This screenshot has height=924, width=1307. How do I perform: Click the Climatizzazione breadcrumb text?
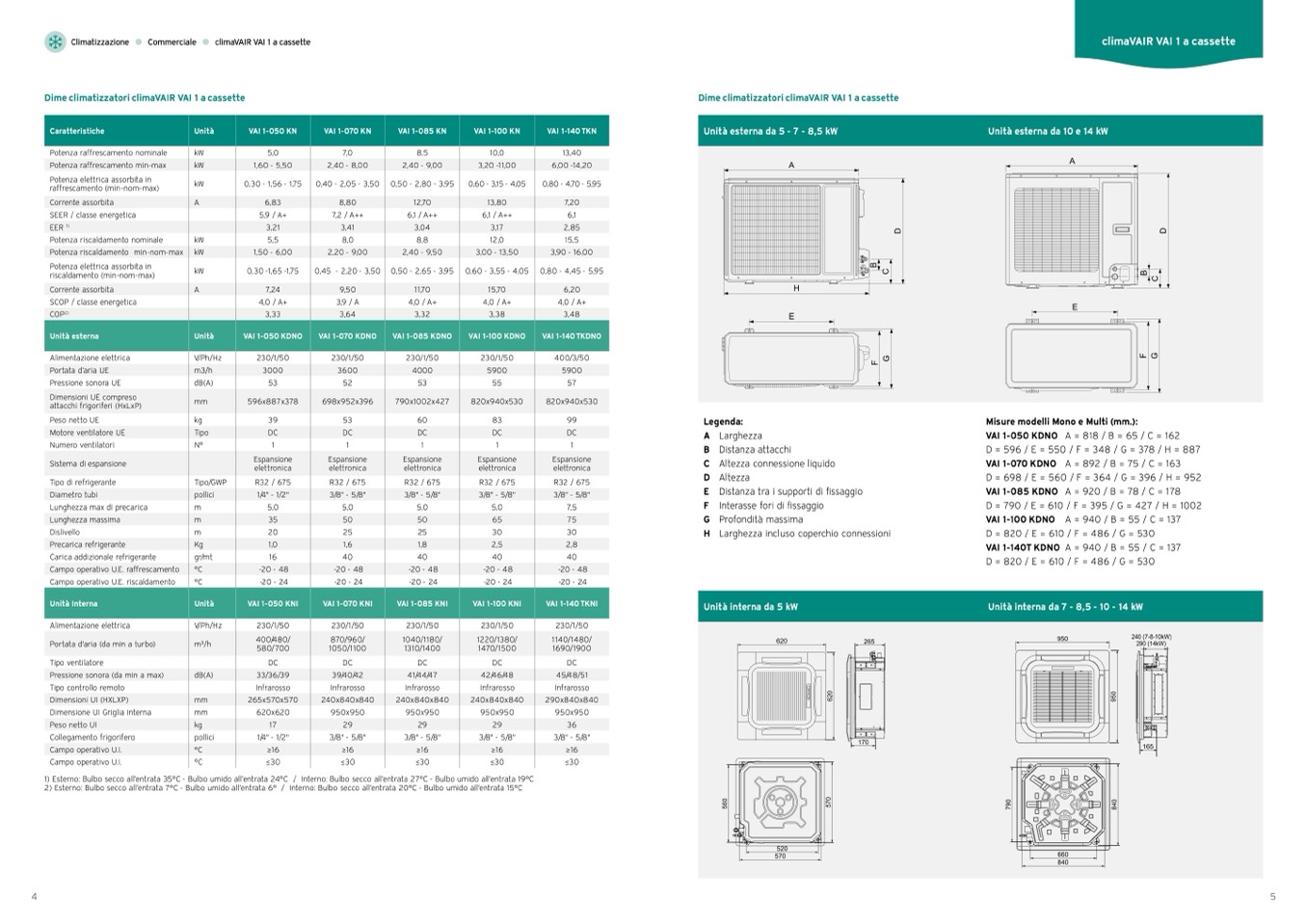(99, 42)
